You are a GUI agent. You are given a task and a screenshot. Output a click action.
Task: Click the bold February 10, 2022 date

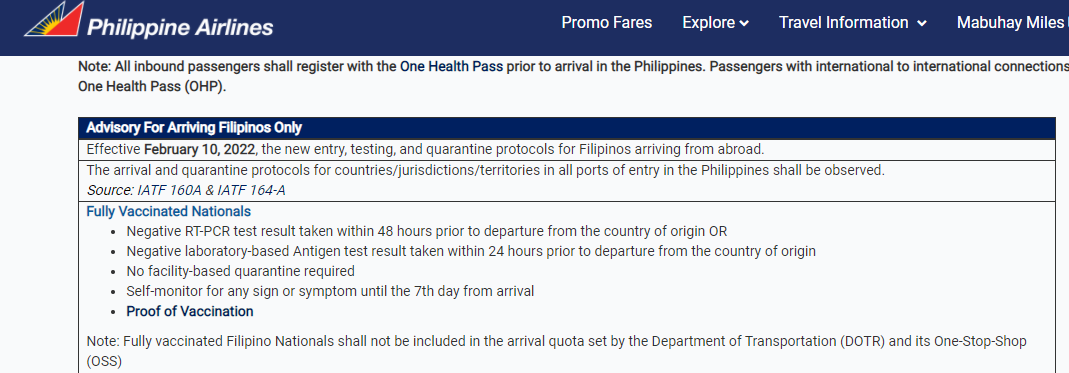pyautogui.click(x=200, y=149)
